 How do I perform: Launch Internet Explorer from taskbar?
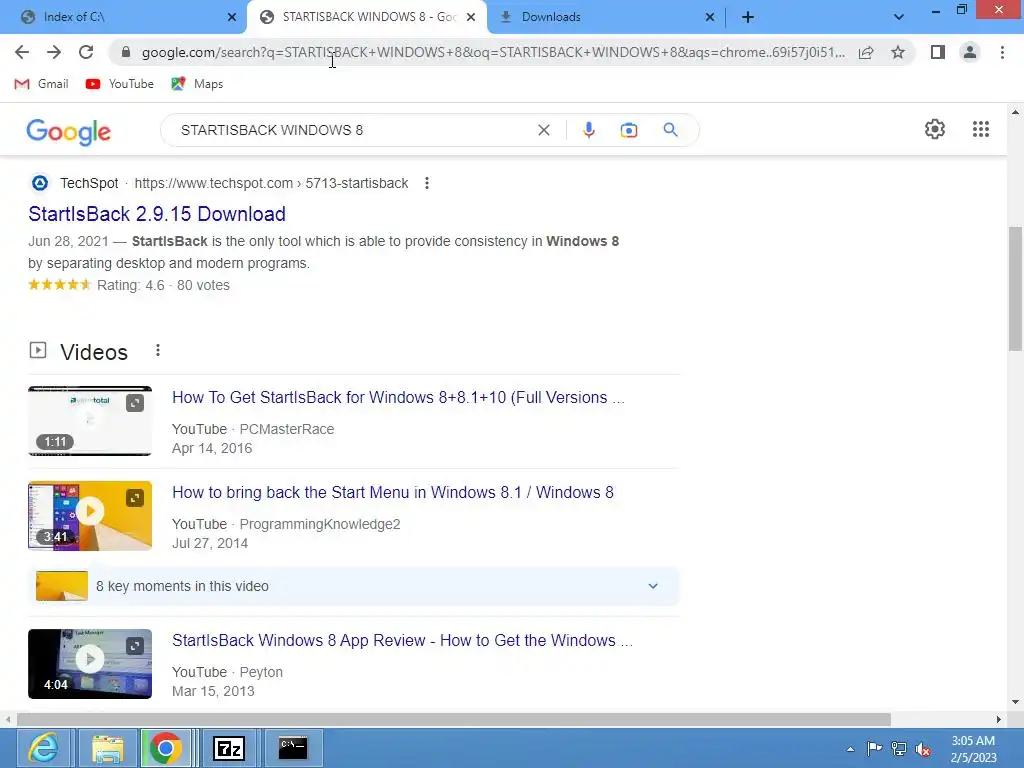tap(43, 748)
